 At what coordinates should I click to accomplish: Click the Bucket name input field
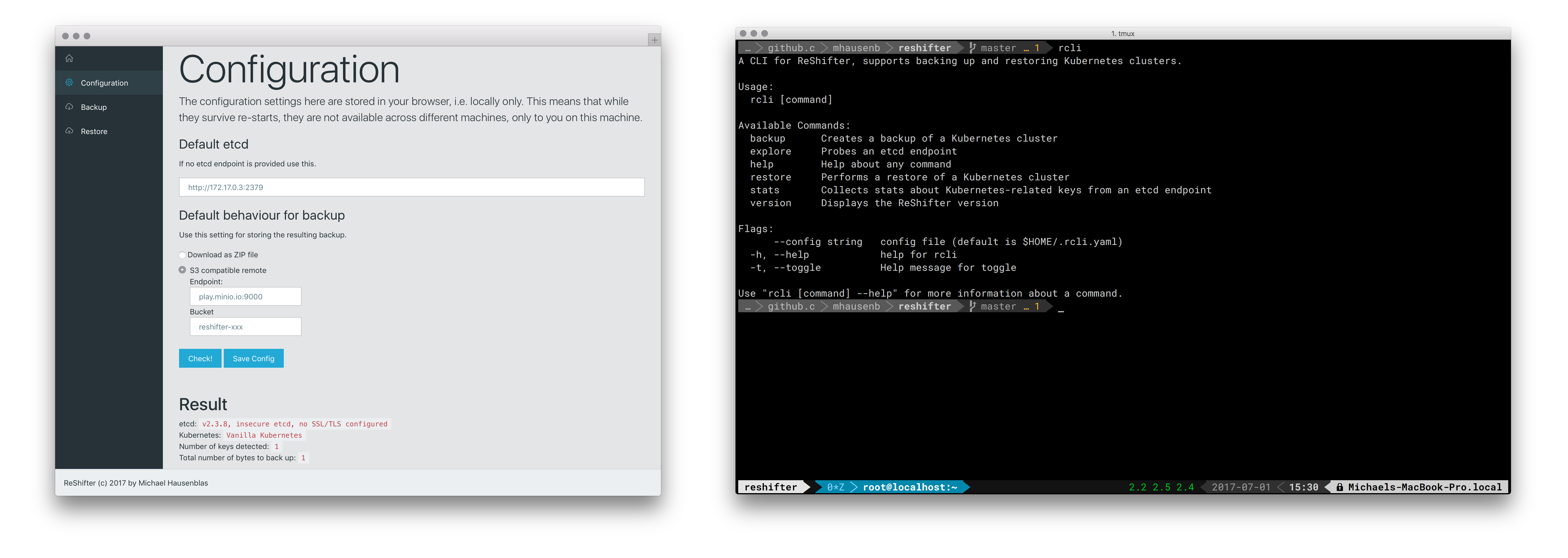click(245, 327)
